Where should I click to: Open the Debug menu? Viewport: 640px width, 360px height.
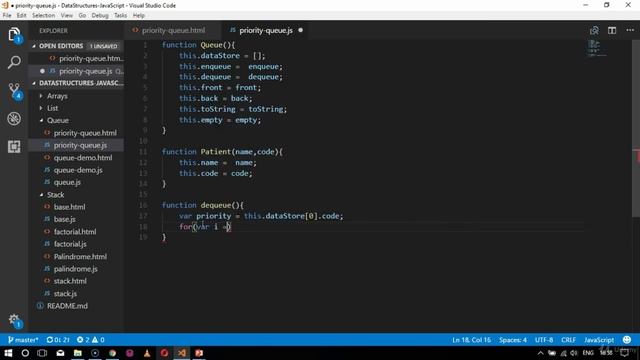tap(100, 16)
